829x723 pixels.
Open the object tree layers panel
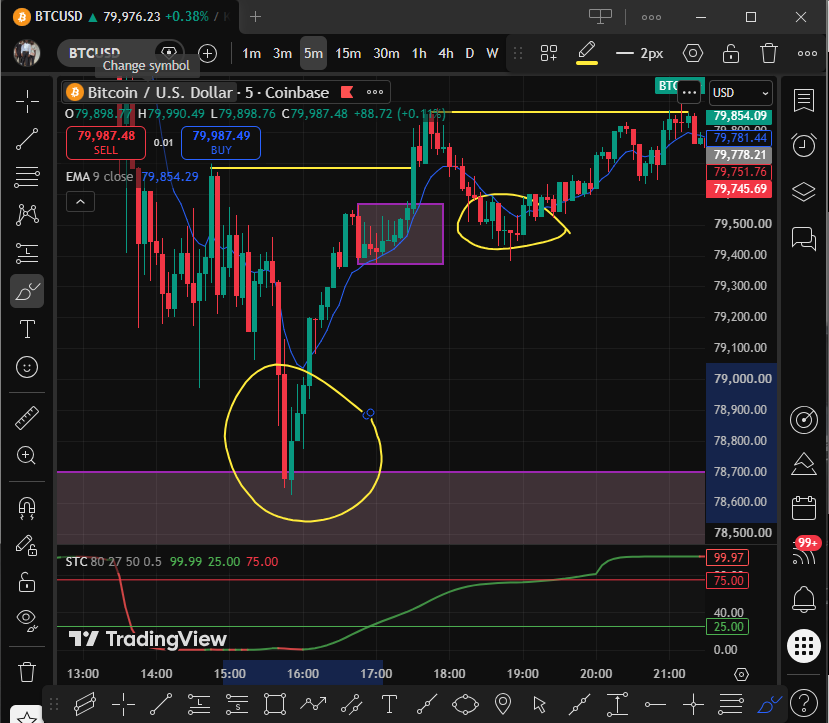pyautogui.click(x=804, y=191)
